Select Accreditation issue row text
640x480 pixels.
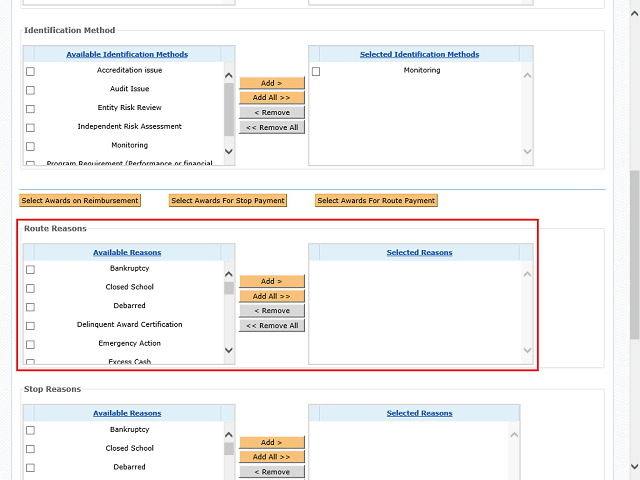(129, 70)
